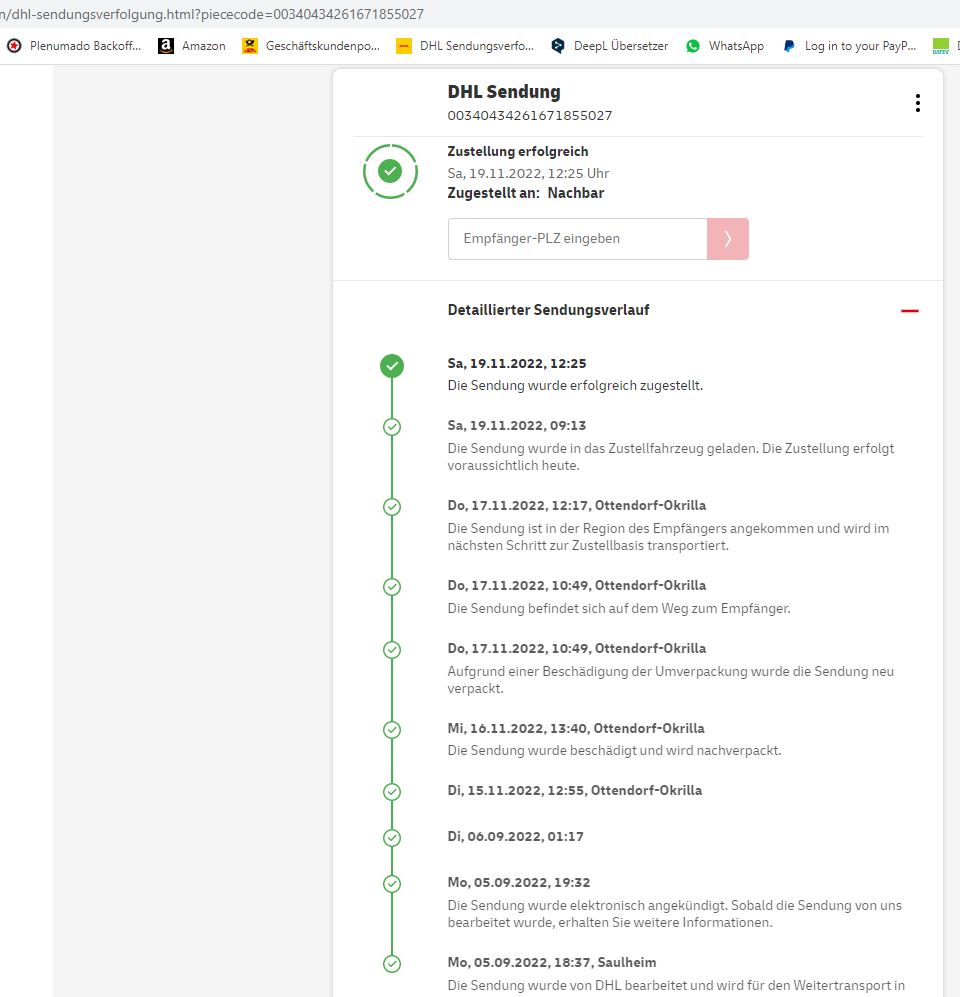The image size is (960, 997).
Task: Click the timeline marker for 05.09.2022, 18:37 Saulheim
Action: [392, 964]
